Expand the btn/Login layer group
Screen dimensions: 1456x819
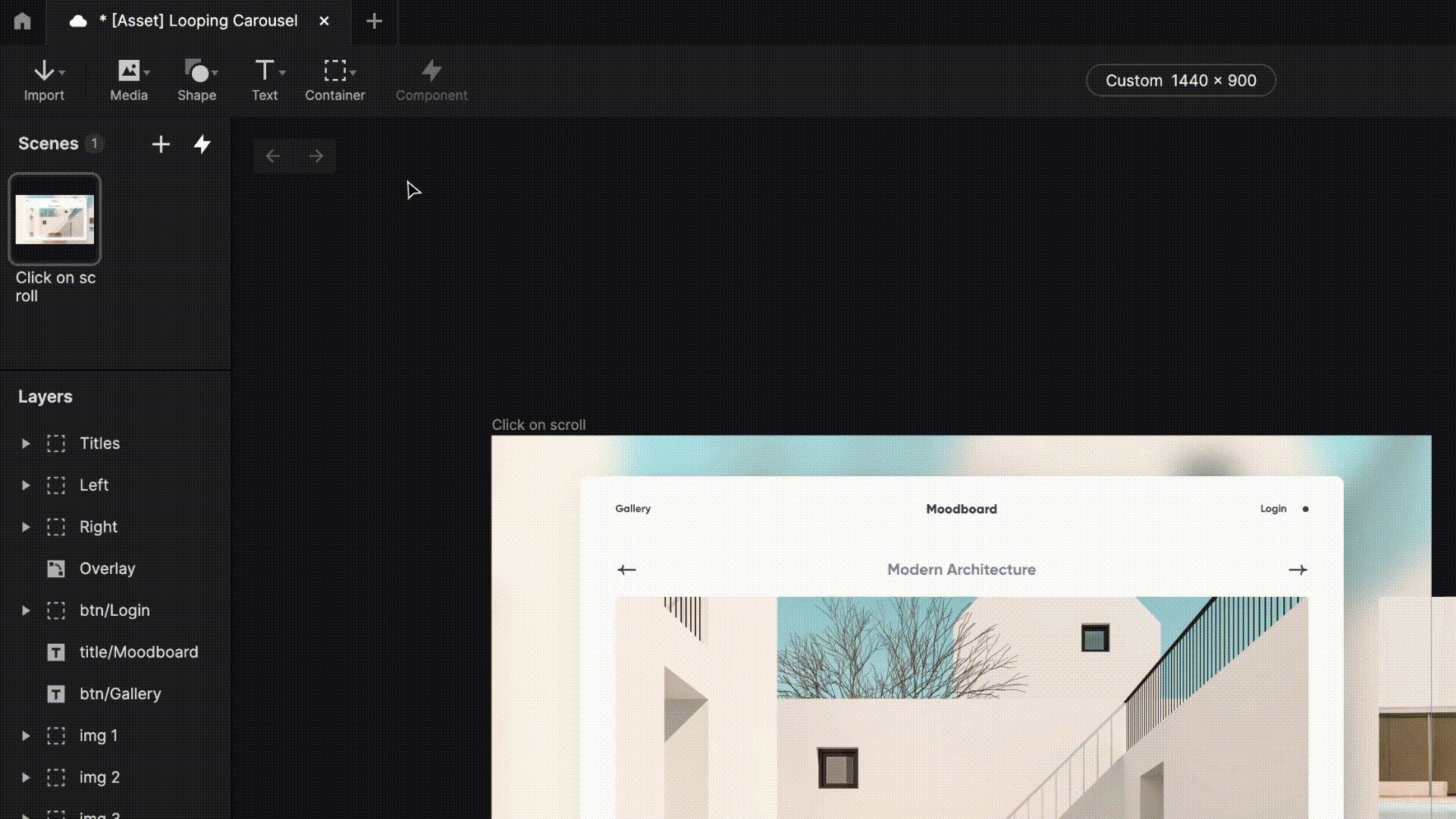26,610
